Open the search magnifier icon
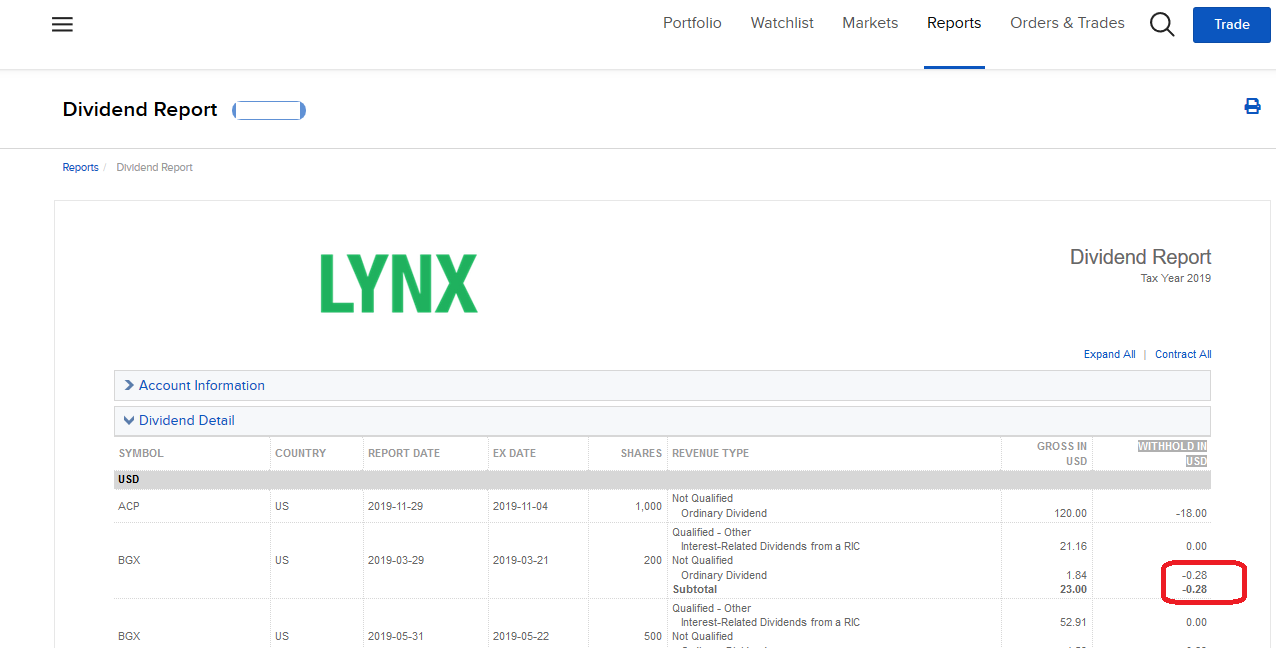The image size is (1276, 648). pos(1161,24)
